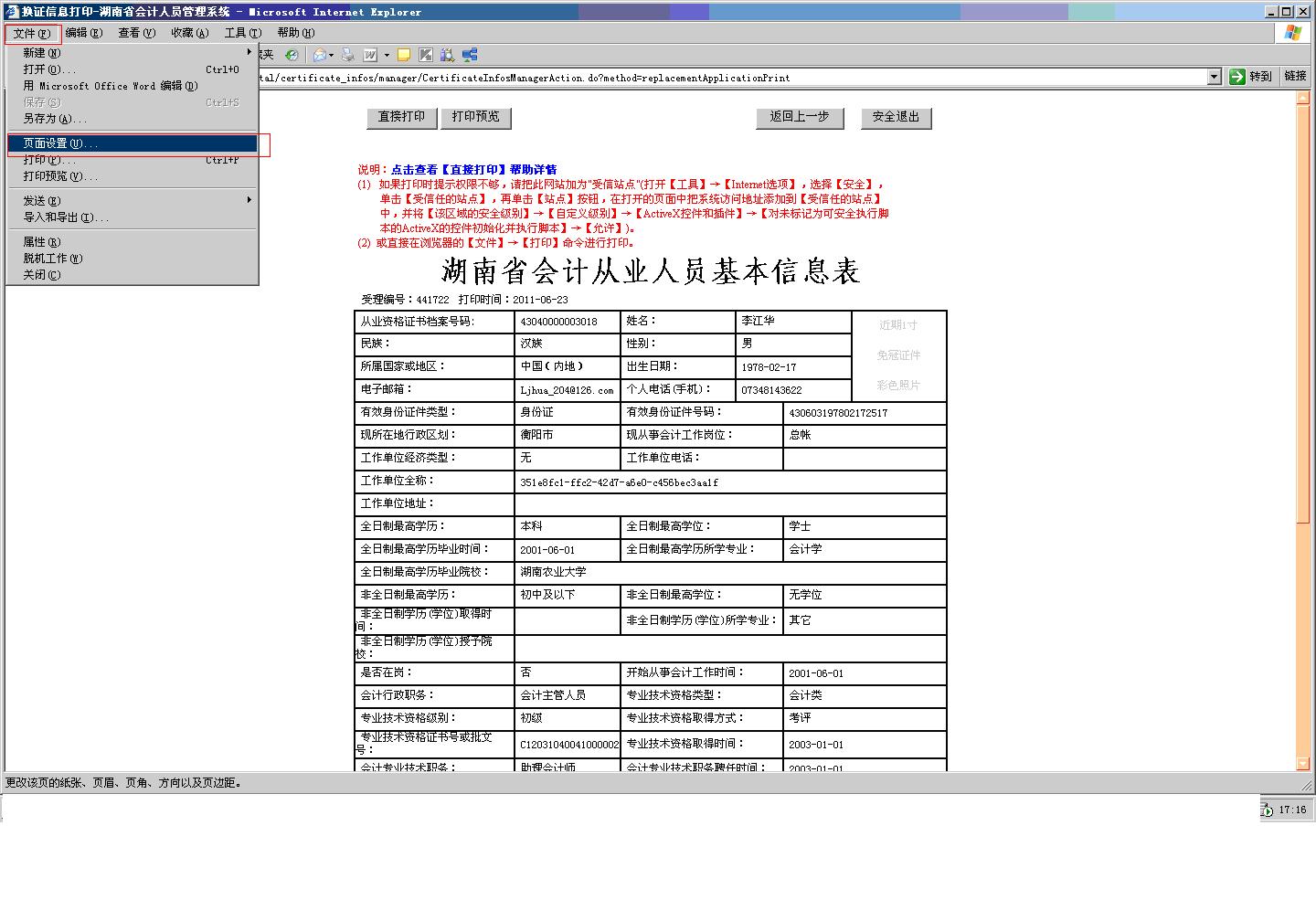Open dropdown arrow beside Mail icon
This screenshot has width=1316, height=921.
[x=332, y=55]
